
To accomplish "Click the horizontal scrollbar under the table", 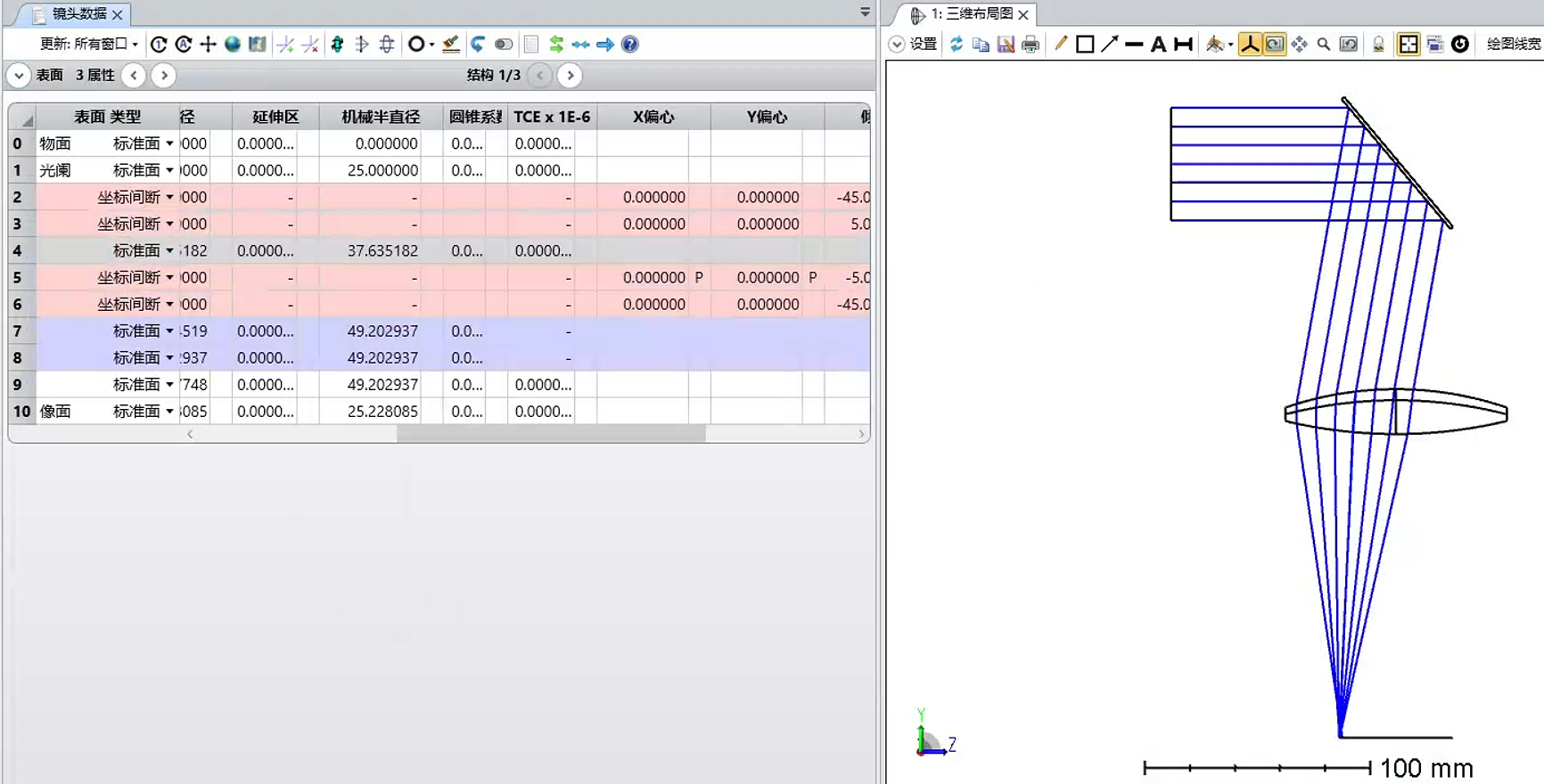I will (x=550, y=434).
